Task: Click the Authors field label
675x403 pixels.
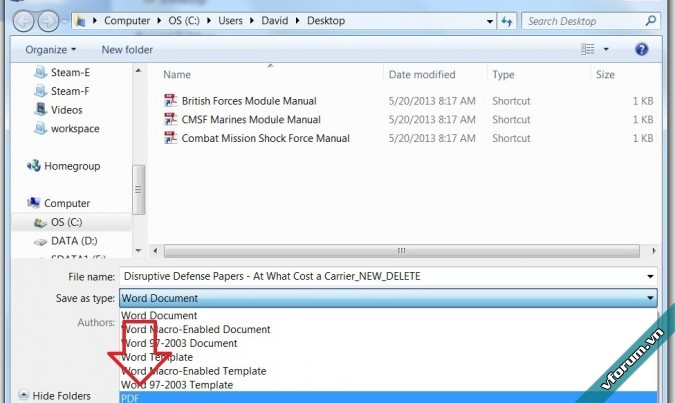Action: 96,322
